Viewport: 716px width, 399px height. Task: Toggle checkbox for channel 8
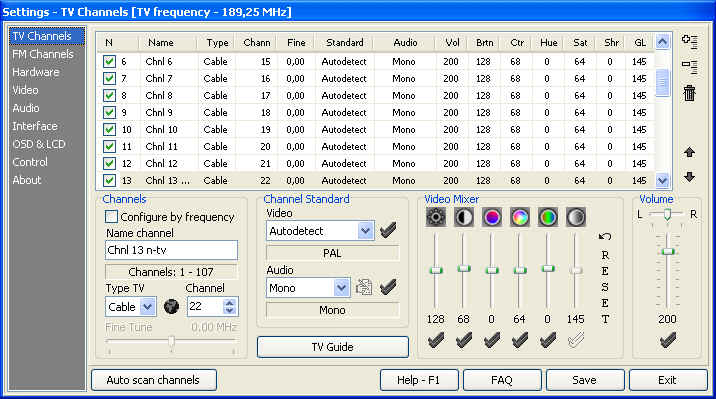point(109,95)
